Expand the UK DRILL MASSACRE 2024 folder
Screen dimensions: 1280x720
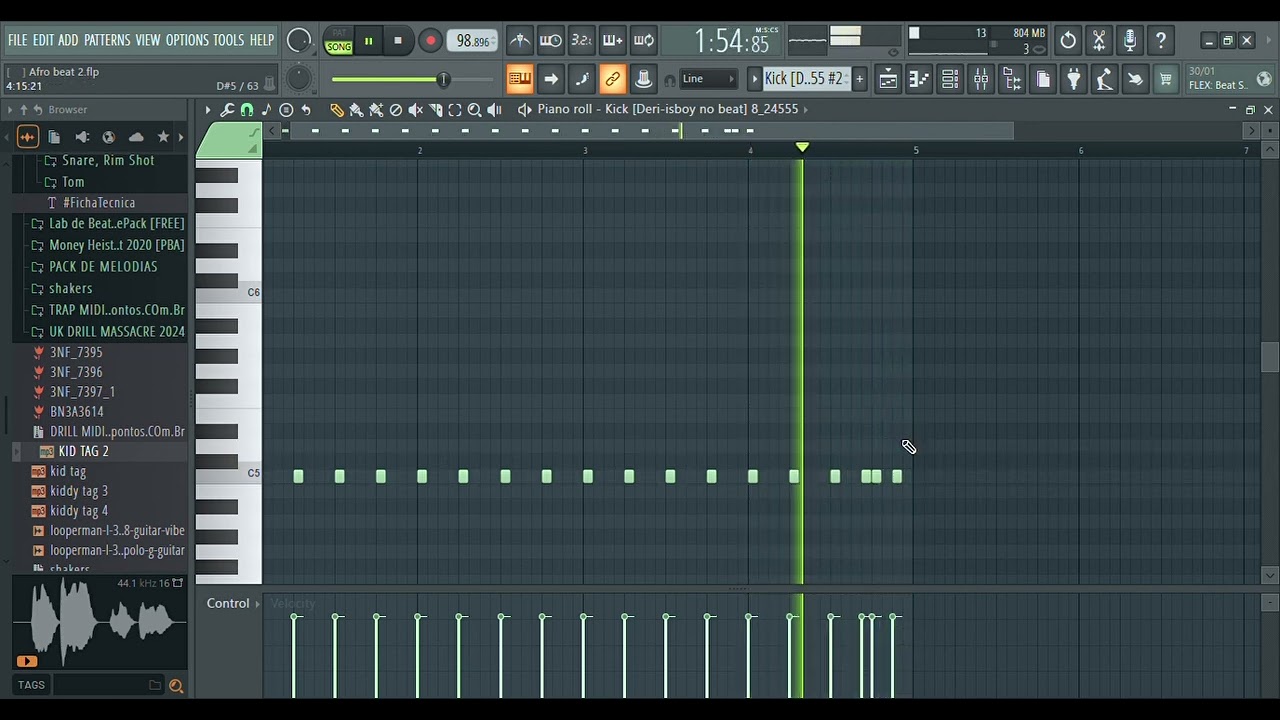(x=117, y=331)
